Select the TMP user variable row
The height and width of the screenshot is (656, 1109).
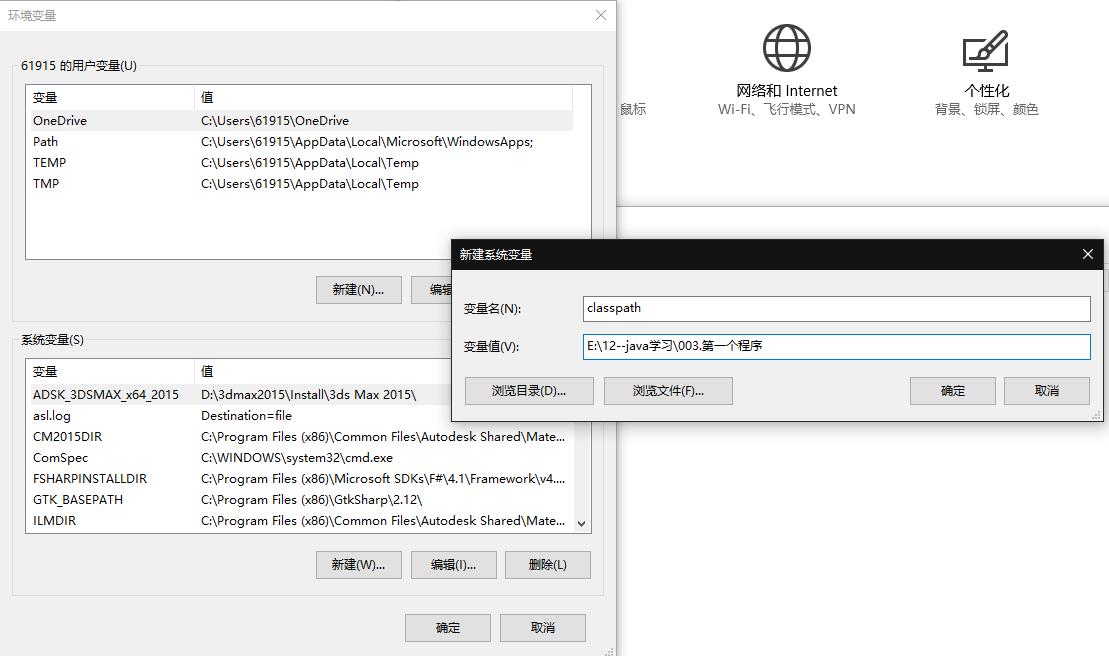[x=299, y=184]
